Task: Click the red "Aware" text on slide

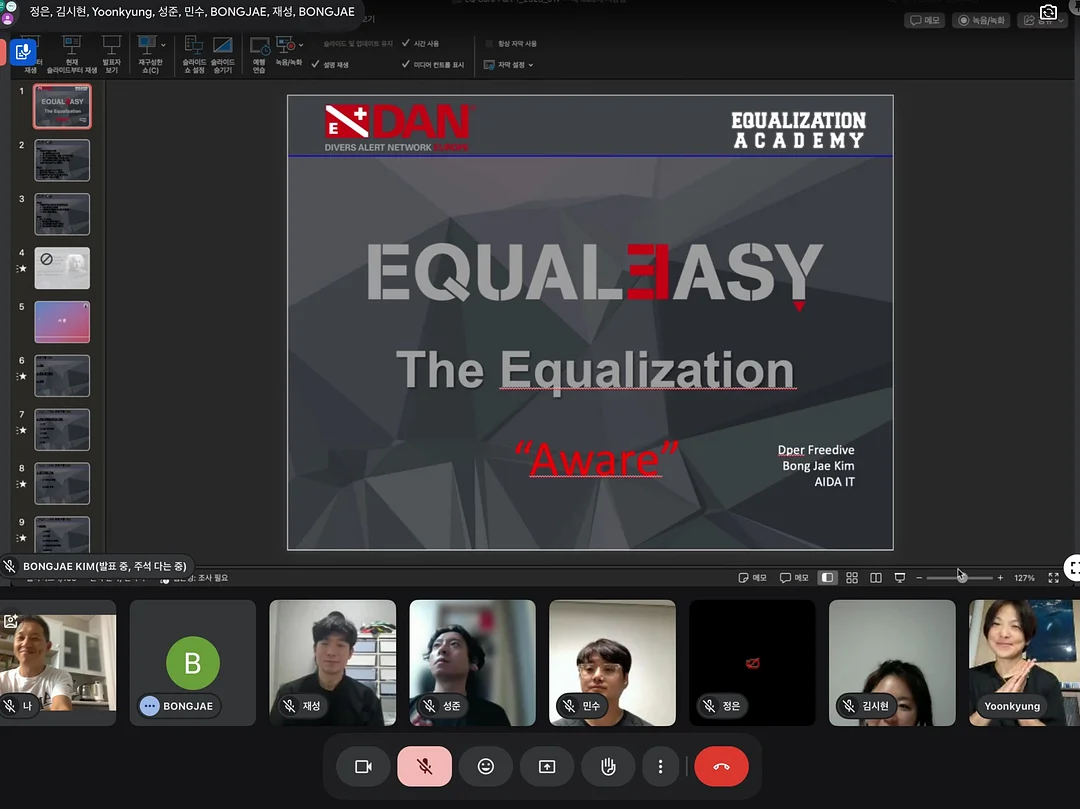Action: (x=596, y=459)
